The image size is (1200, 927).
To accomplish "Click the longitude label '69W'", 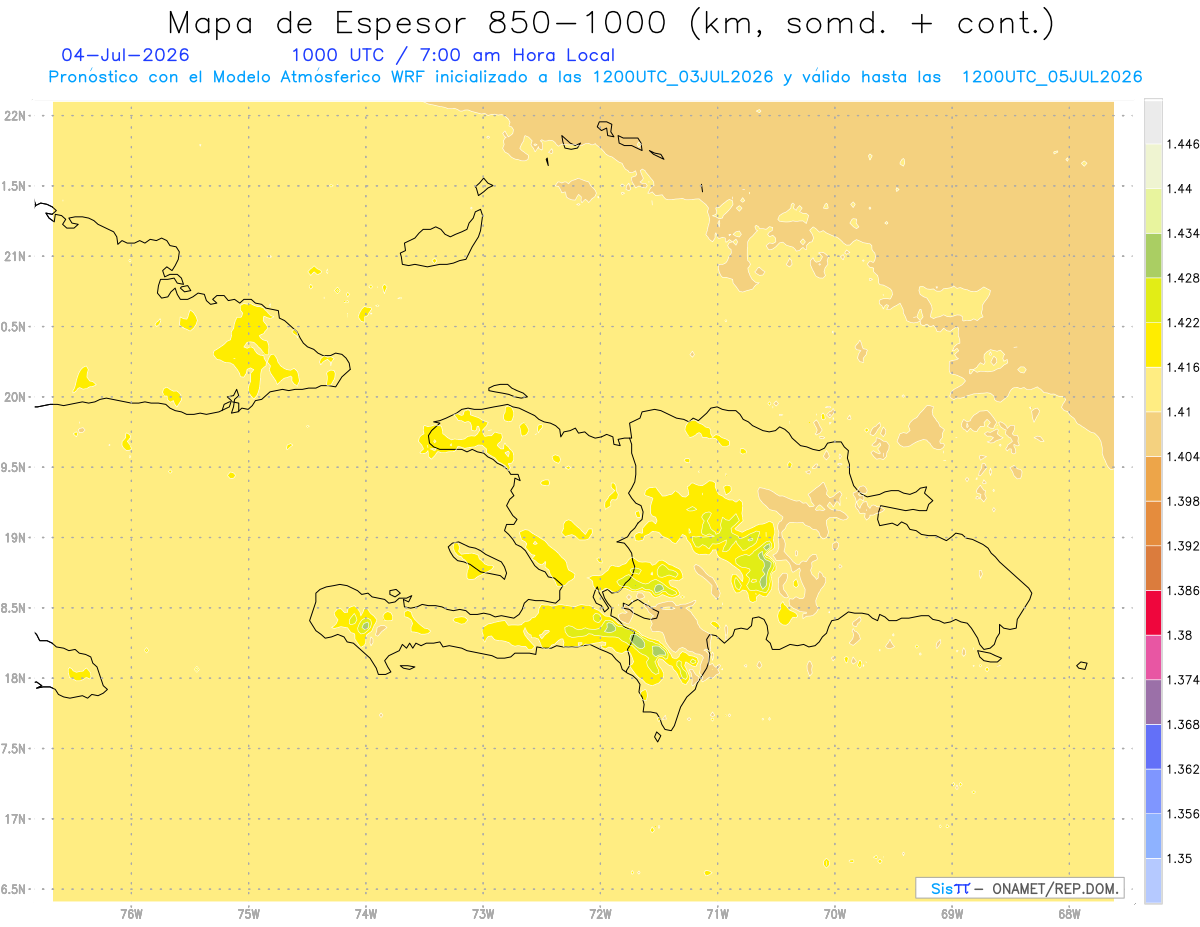I will [952, 914].
